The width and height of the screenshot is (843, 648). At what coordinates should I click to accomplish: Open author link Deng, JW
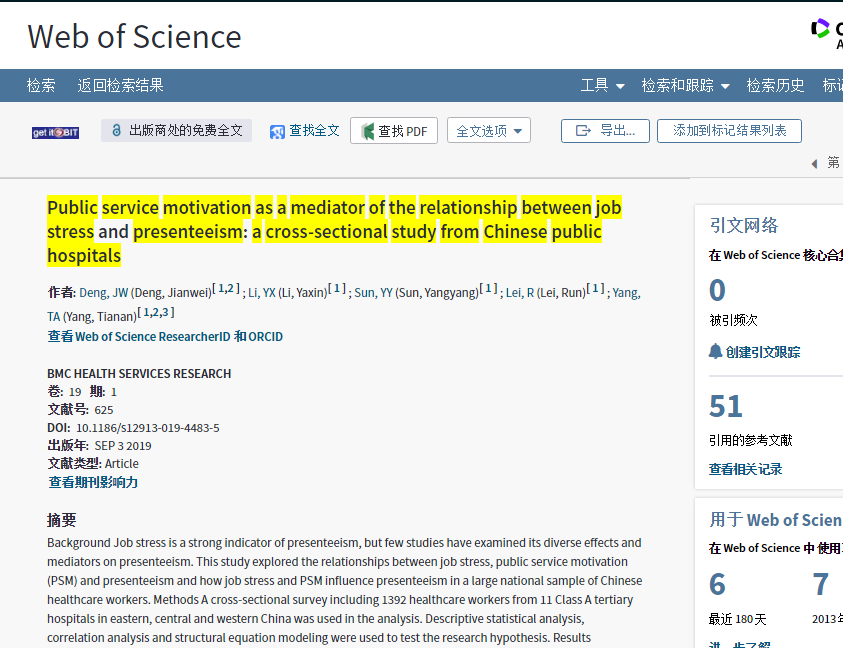pyautogui.click(x=103, y=293)
